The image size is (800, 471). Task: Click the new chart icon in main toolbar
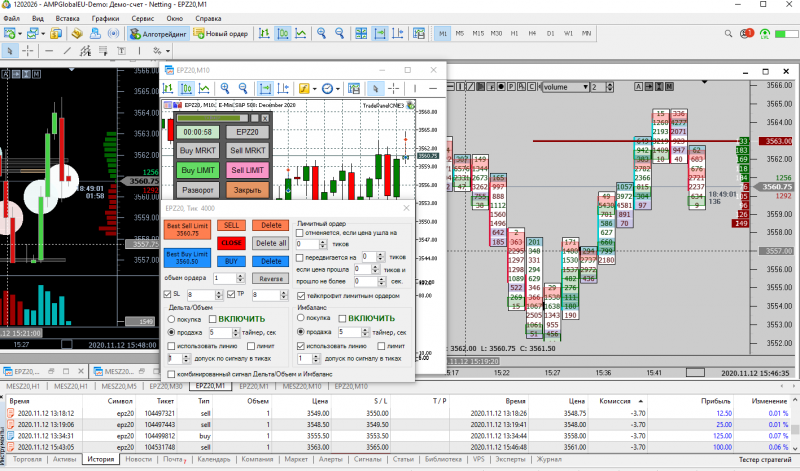click(9, 34)
